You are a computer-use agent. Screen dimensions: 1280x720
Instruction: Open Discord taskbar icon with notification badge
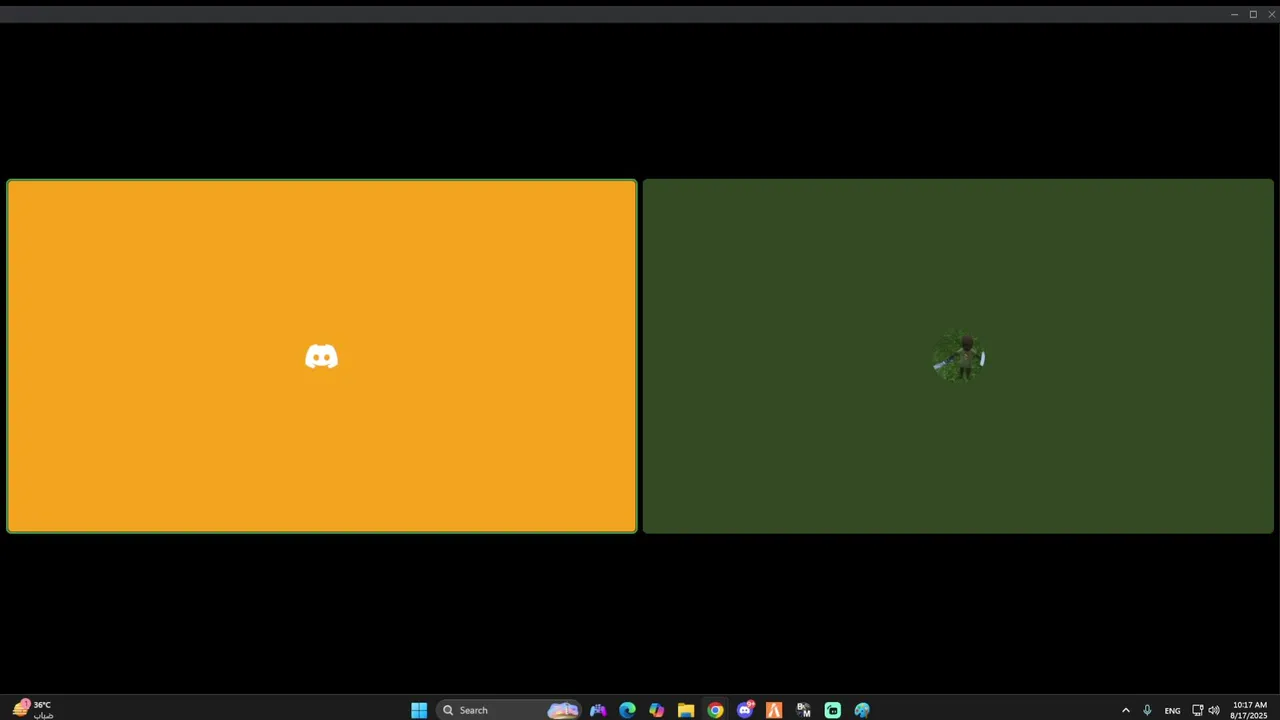(745, 710)
